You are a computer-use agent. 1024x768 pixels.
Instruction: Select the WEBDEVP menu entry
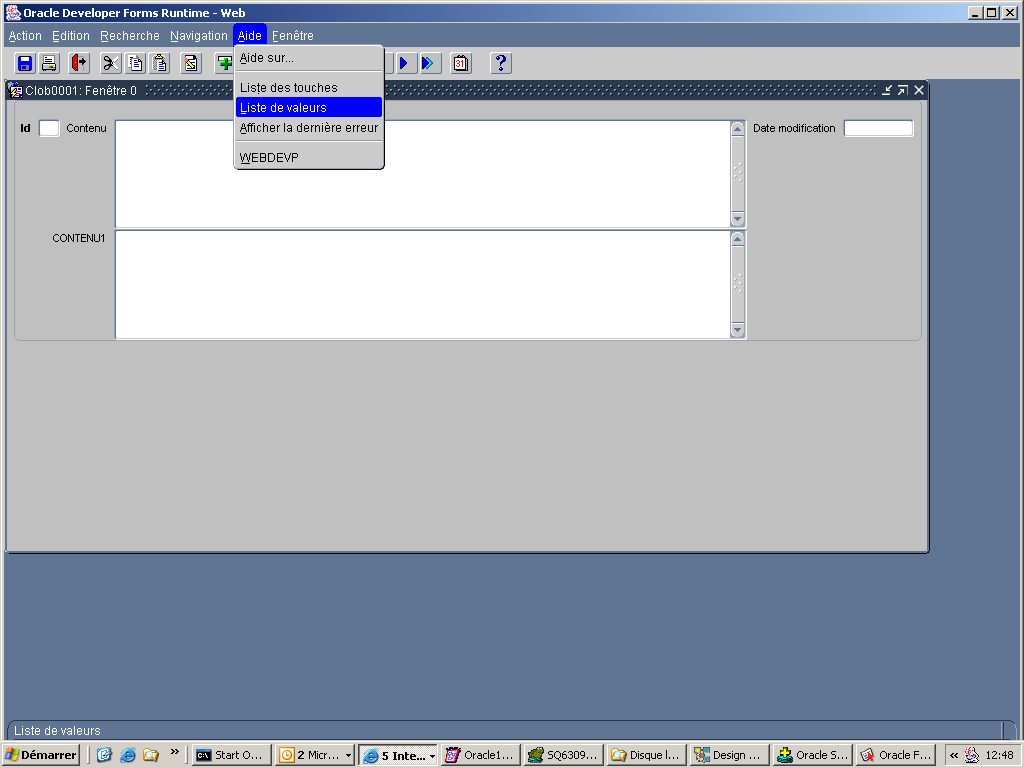(x=309, y=157)
